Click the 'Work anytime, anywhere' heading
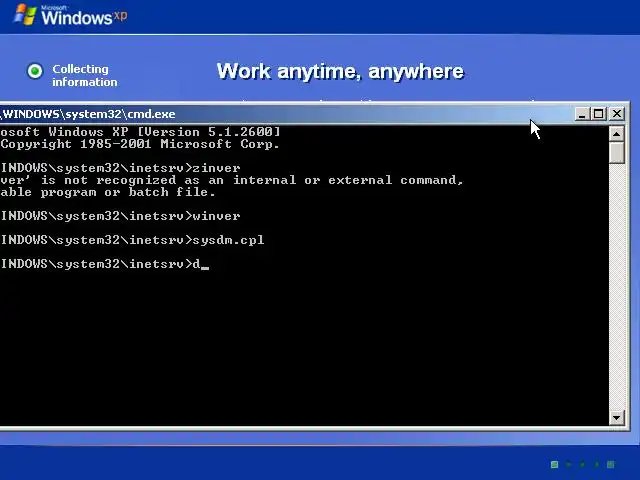 pyautogui.click(x=340, y=71)
